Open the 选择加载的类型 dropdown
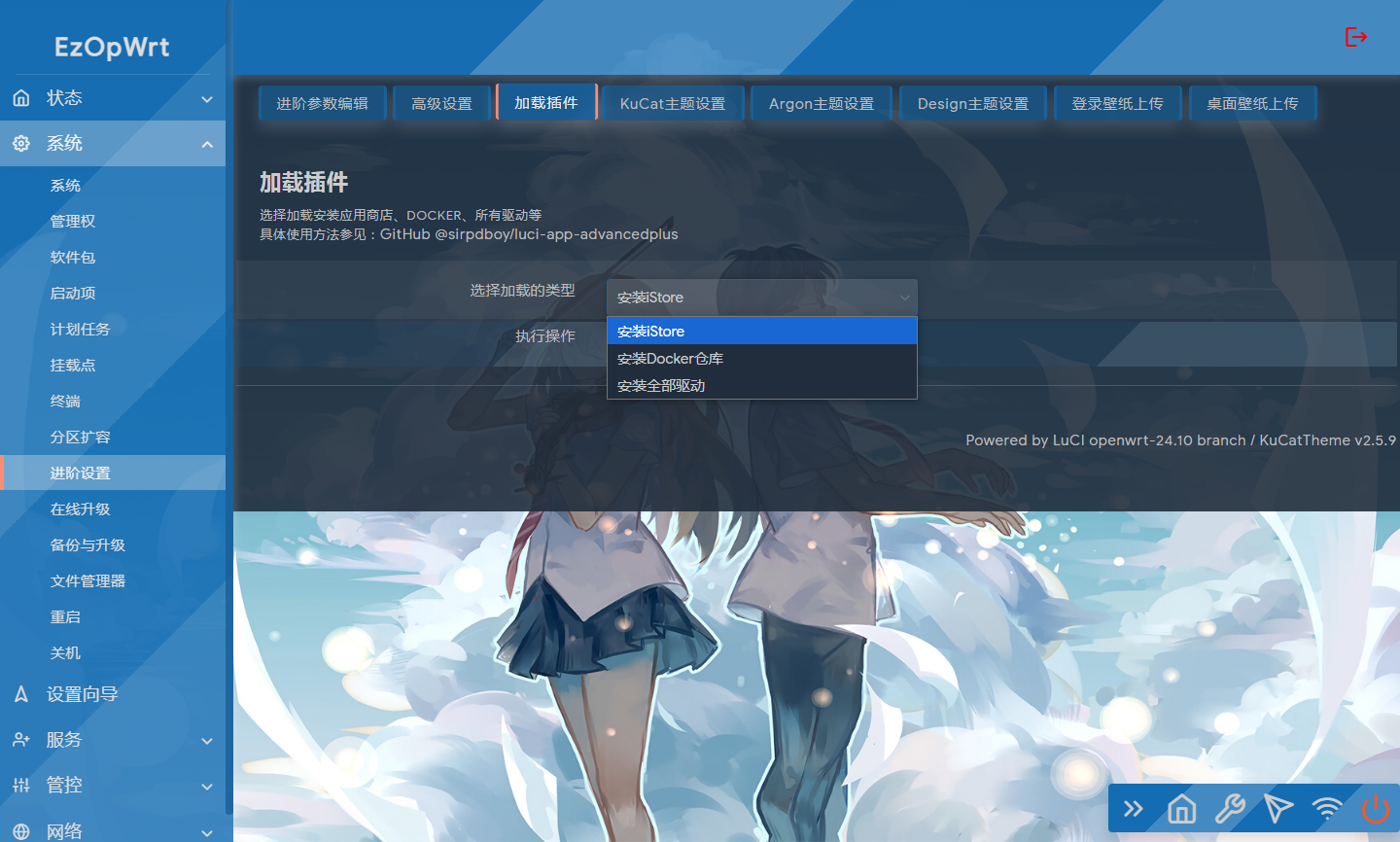This screenshot has width=1400, height=842. point(762,298)
